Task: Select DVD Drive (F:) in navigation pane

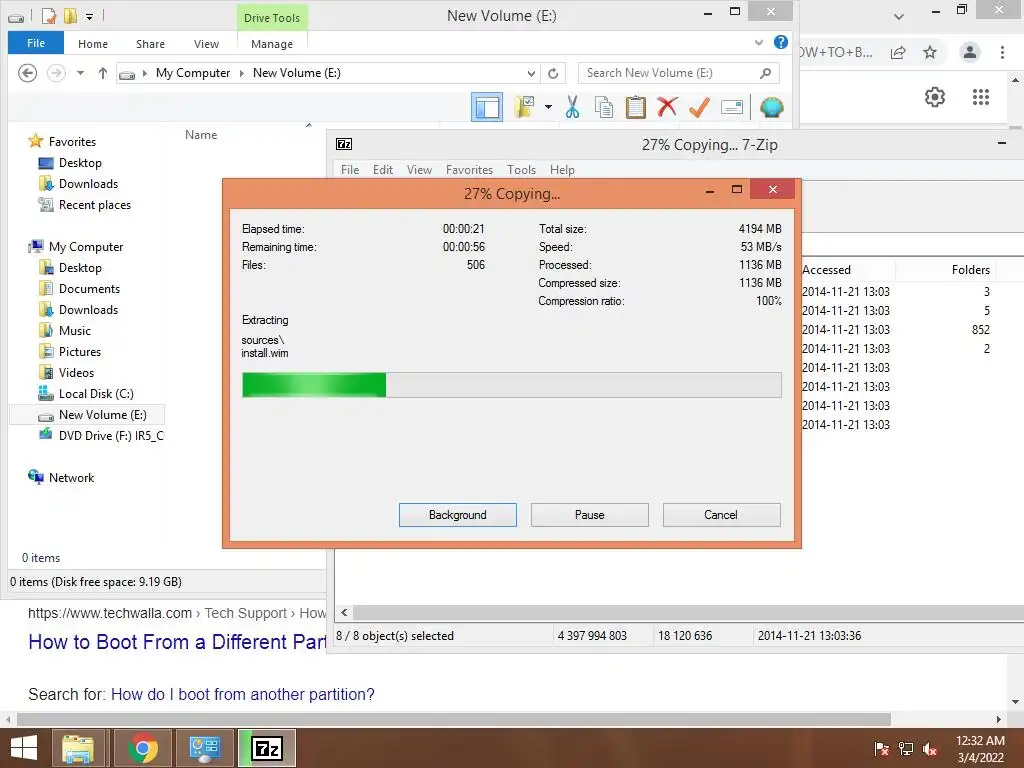Action: pyautogui.click(x=111, y=436)
